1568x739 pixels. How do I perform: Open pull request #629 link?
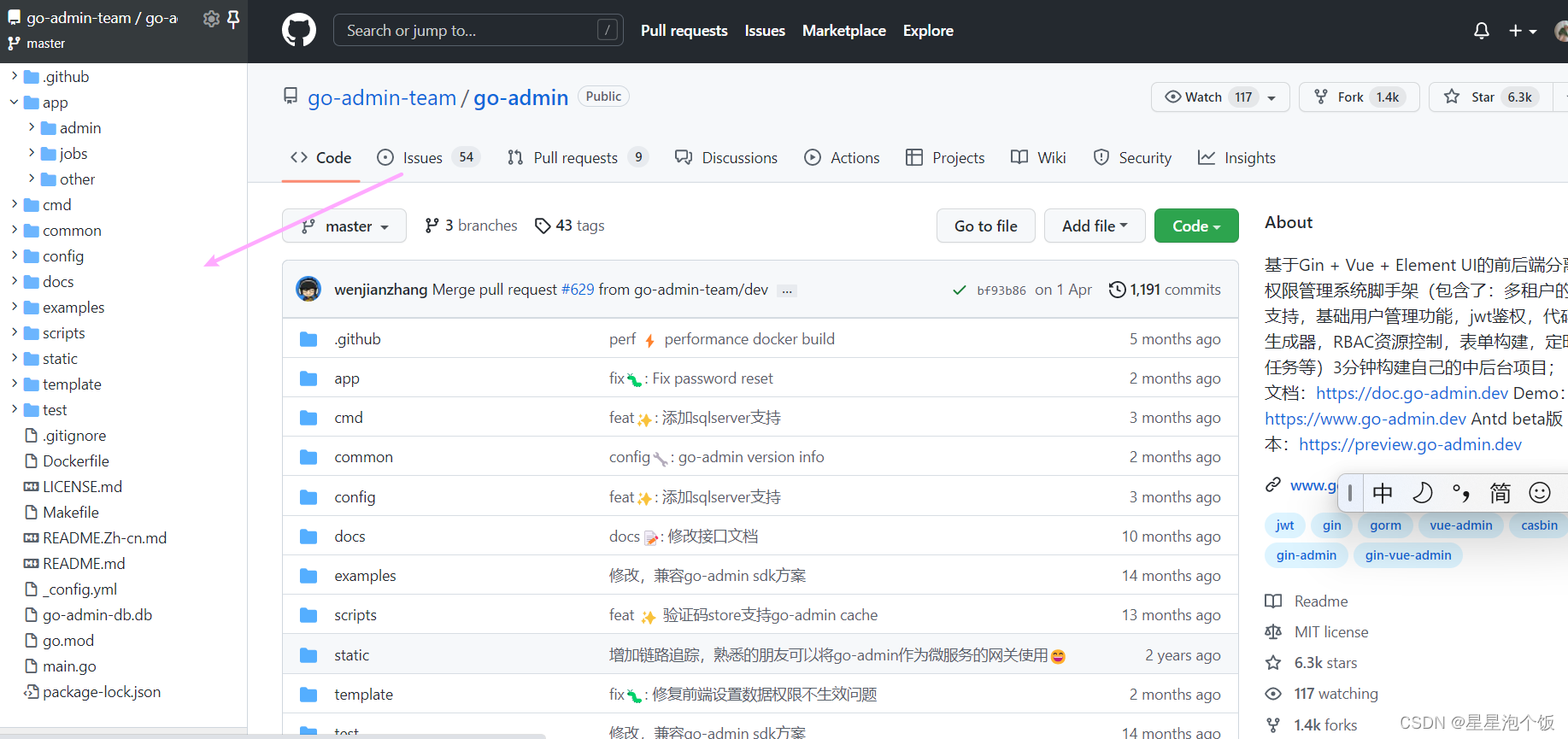point(578,290)
